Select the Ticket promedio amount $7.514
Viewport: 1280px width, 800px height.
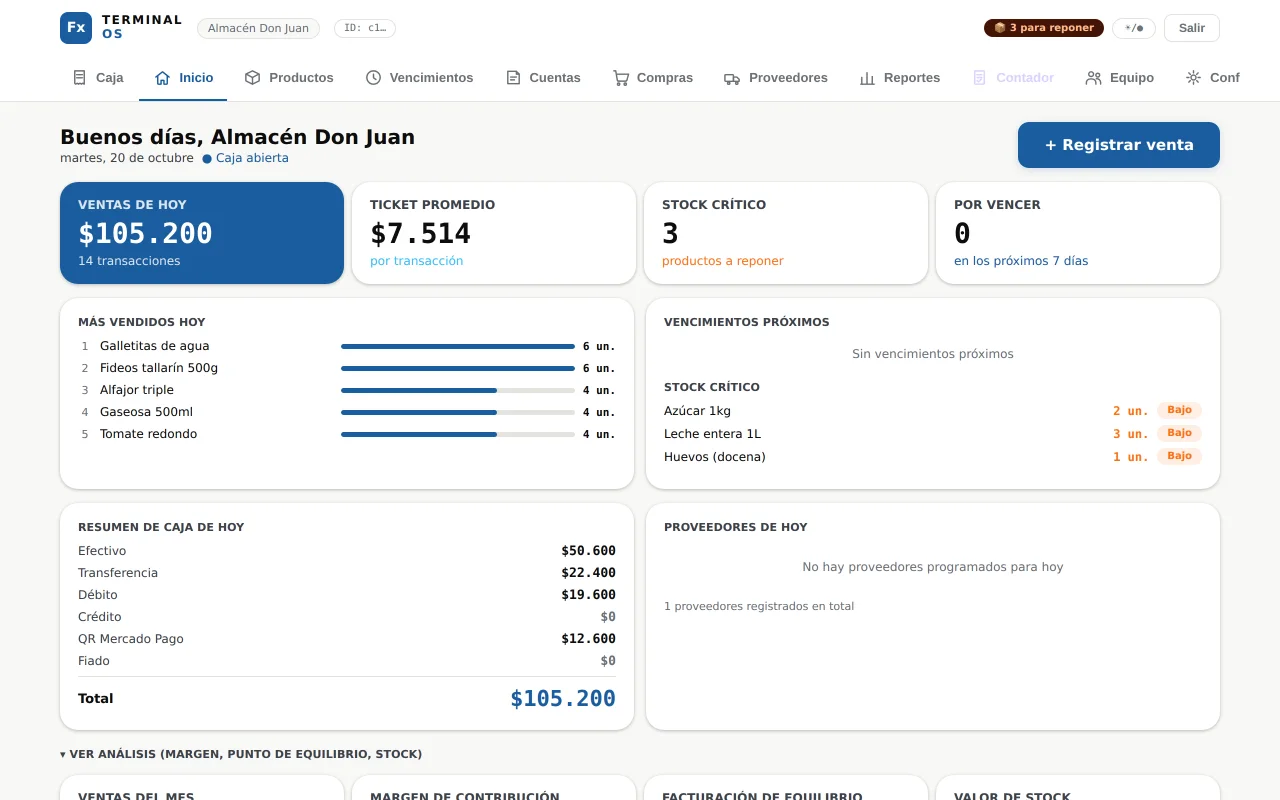pos(420,233)
